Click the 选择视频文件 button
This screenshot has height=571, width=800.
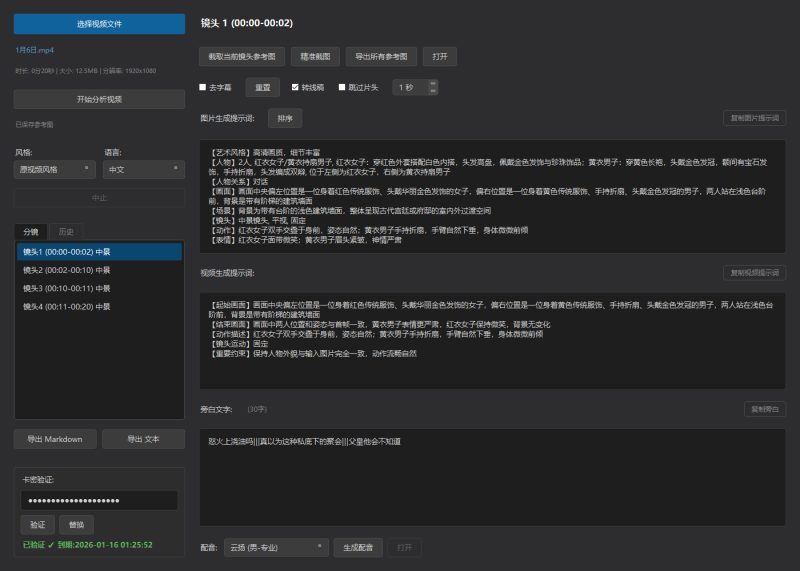point(99,24)
